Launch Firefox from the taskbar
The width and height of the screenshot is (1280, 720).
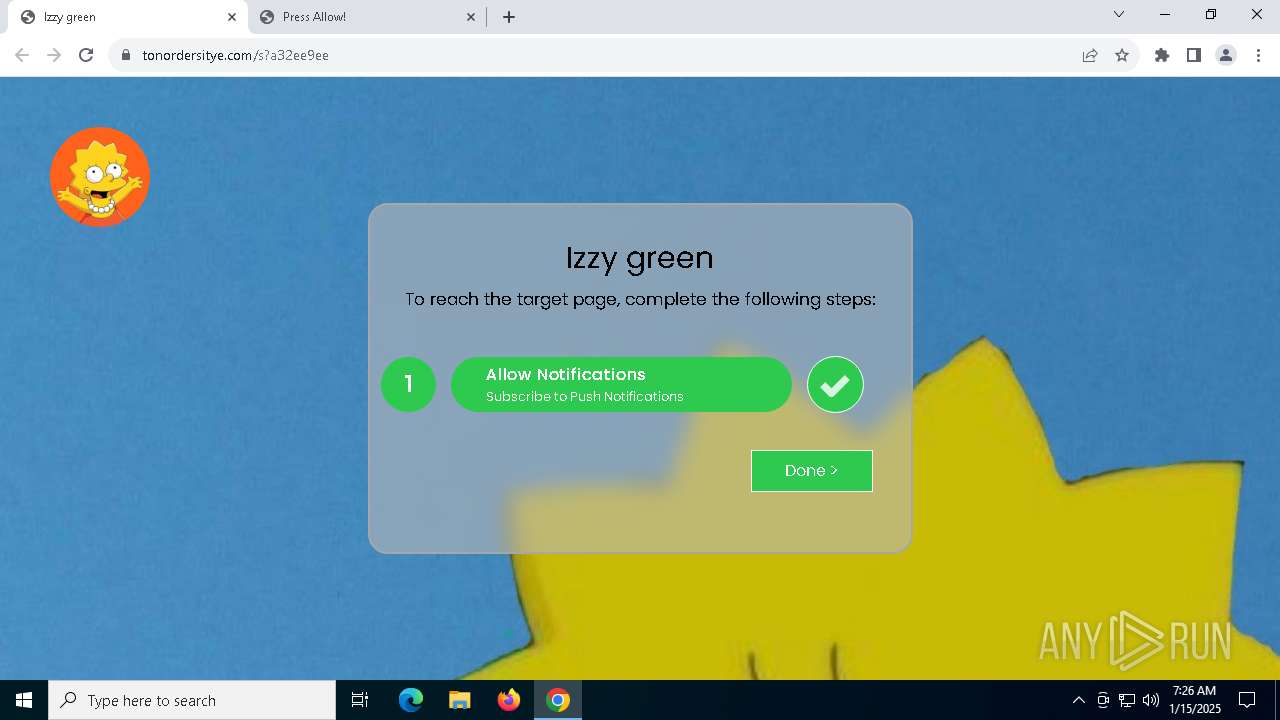(509, 700)
